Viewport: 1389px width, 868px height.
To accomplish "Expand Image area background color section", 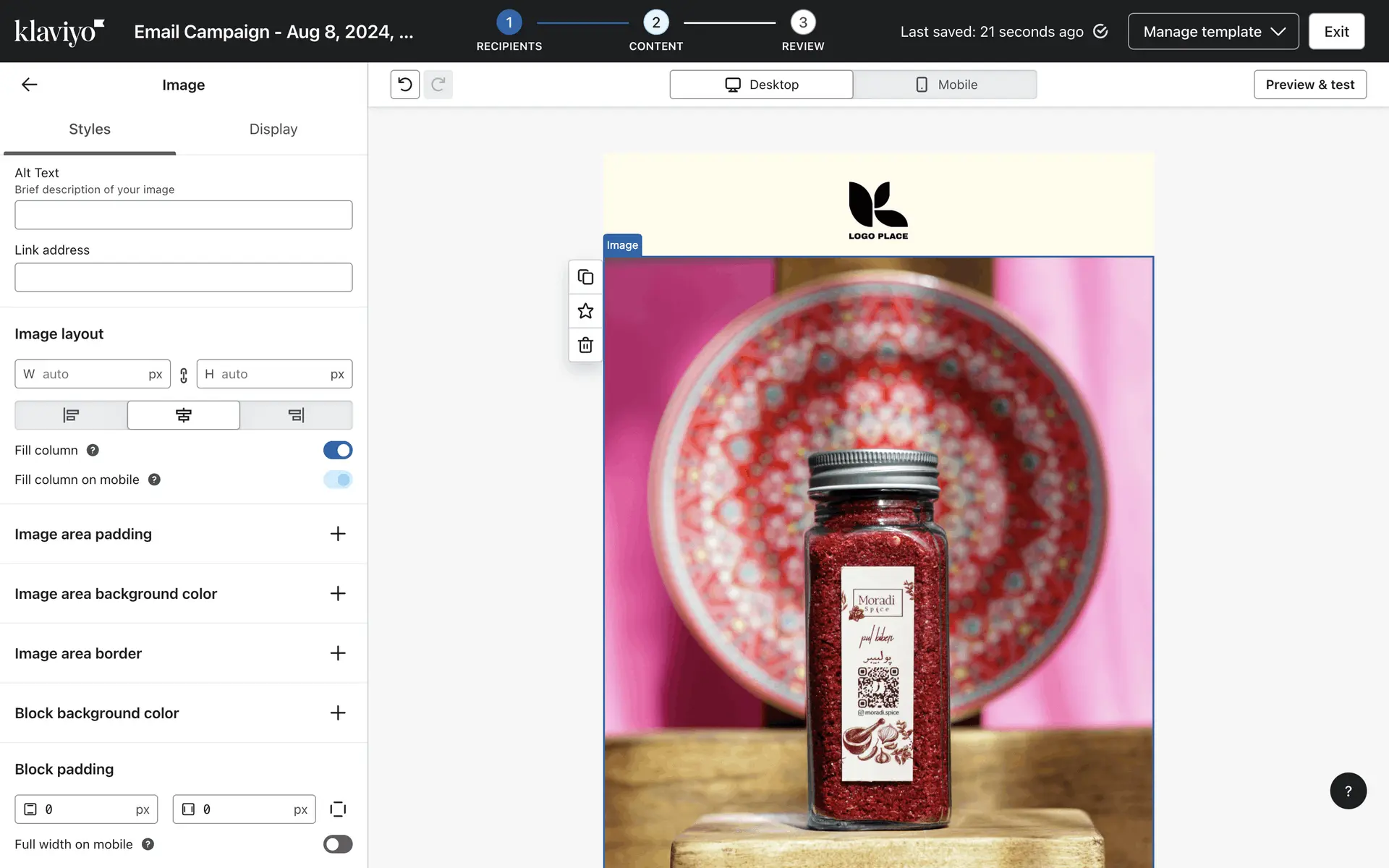I will tap(338, 594).
